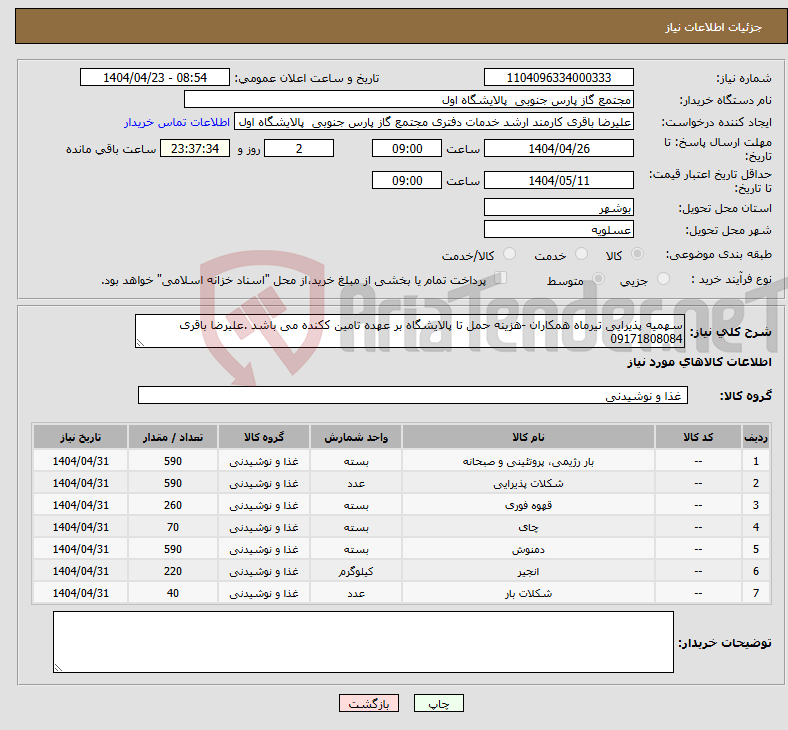This screenshot has height=730, width=788.
Task: Click the item name شکلات بار
Action: [x=528, y=593]
